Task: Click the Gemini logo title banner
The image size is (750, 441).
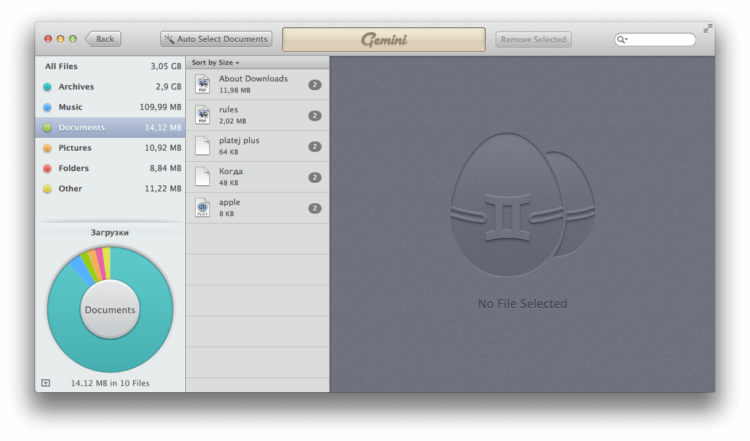Action: (x=384, y=39)
